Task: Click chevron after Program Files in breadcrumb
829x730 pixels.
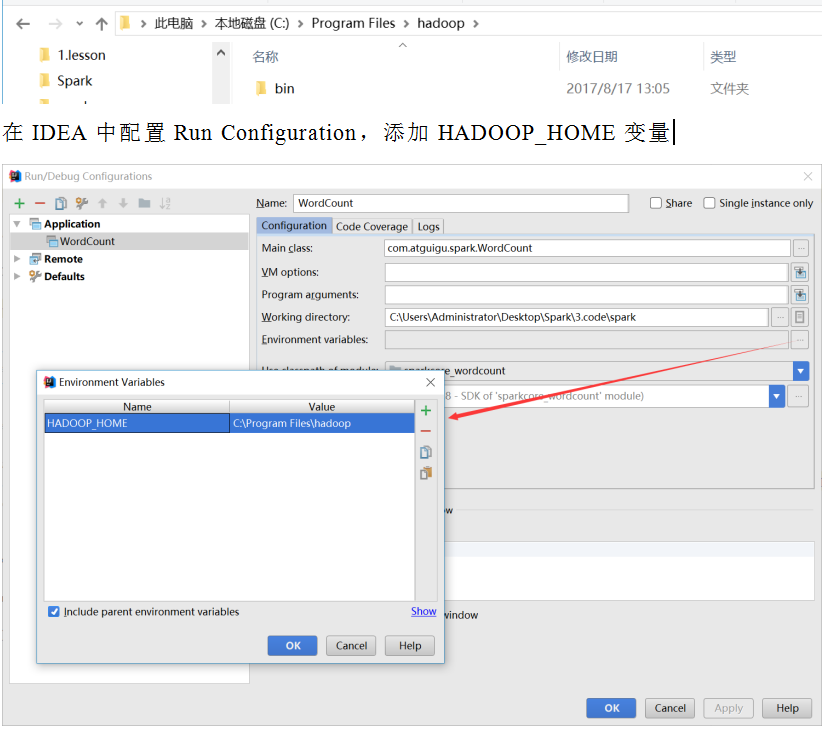Action: [x=406, y=24]
